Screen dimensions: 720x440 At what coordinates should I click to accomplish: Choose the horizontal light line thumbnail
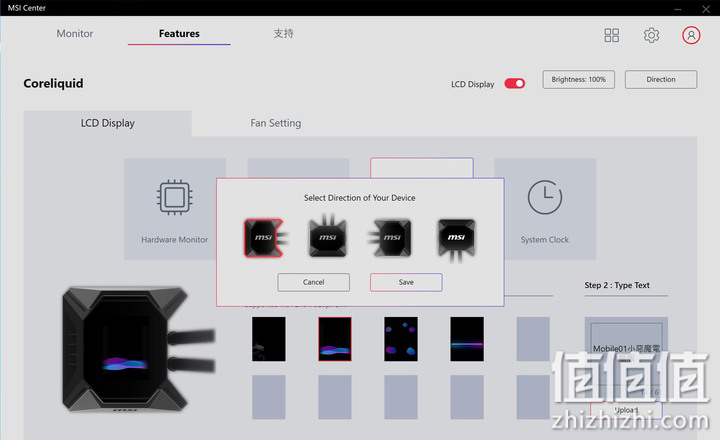(467, 339)
